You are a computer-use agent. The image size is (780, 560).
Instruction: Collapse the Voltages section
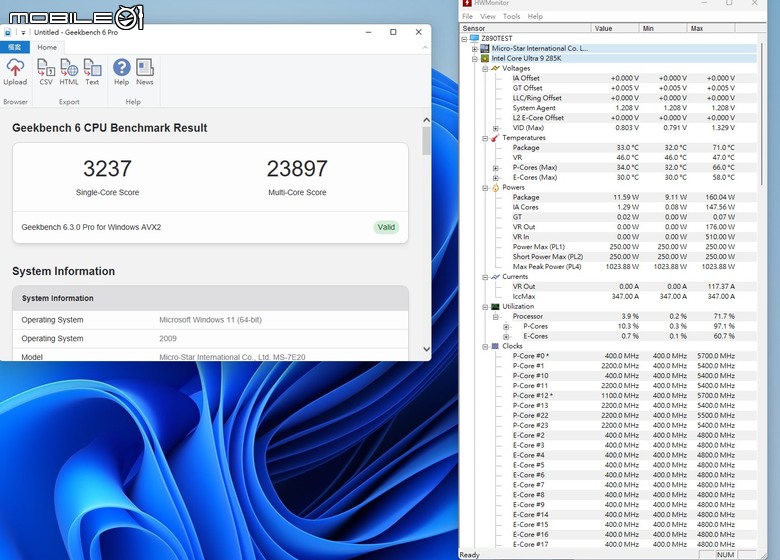[485, 69]
